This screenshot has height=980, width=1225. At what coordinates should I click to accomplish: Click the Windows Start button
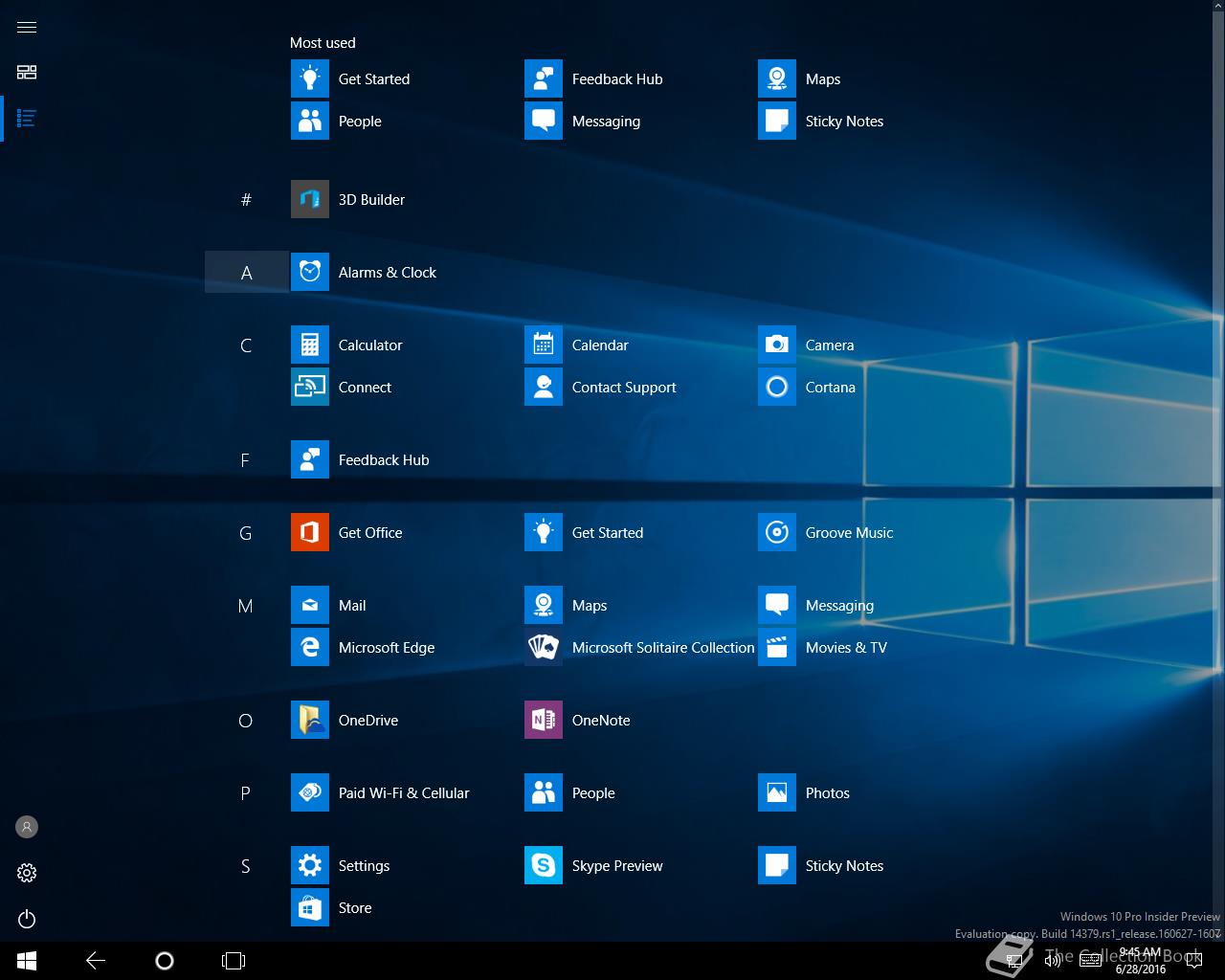(x=27, y=961)
